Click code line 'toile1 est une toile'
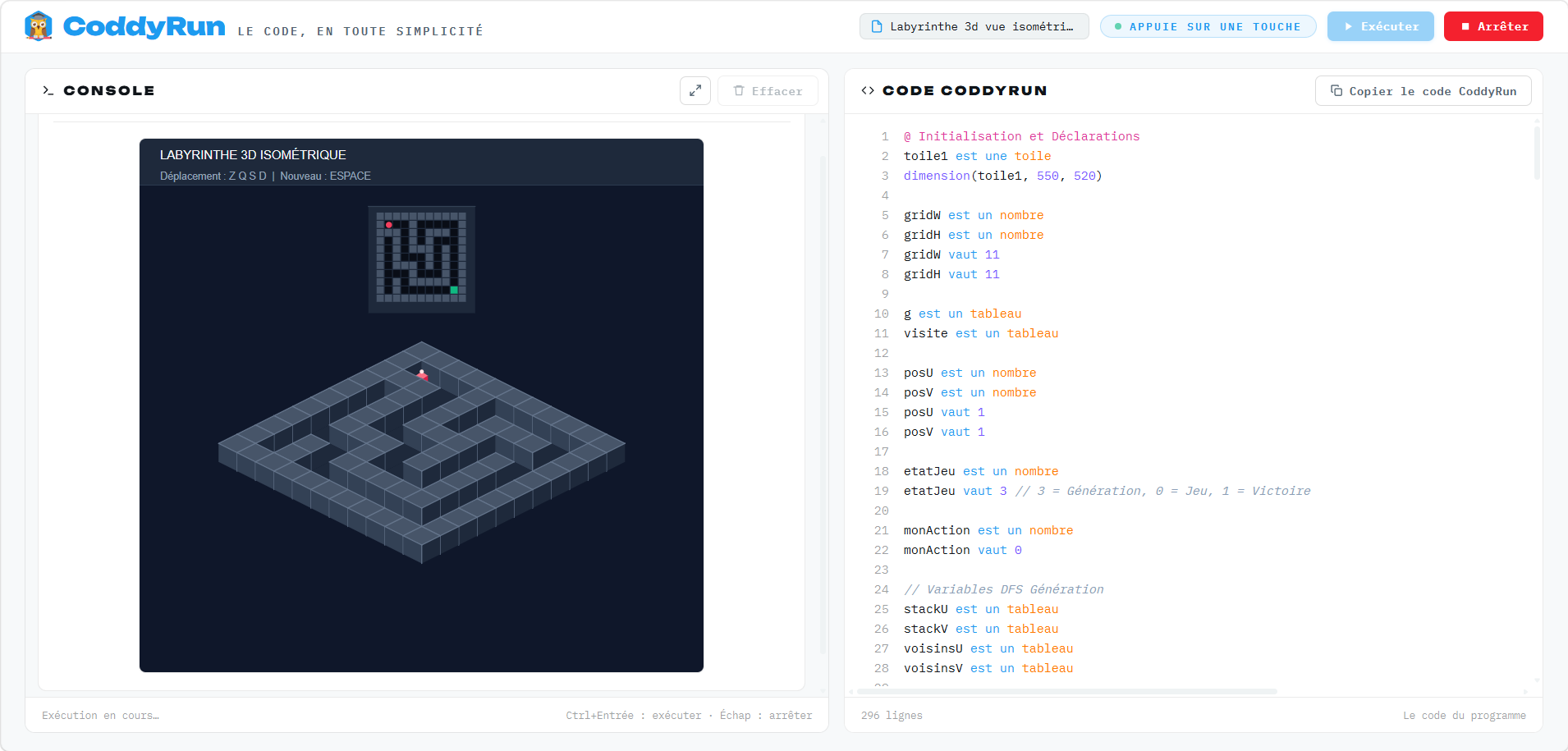 977,156
